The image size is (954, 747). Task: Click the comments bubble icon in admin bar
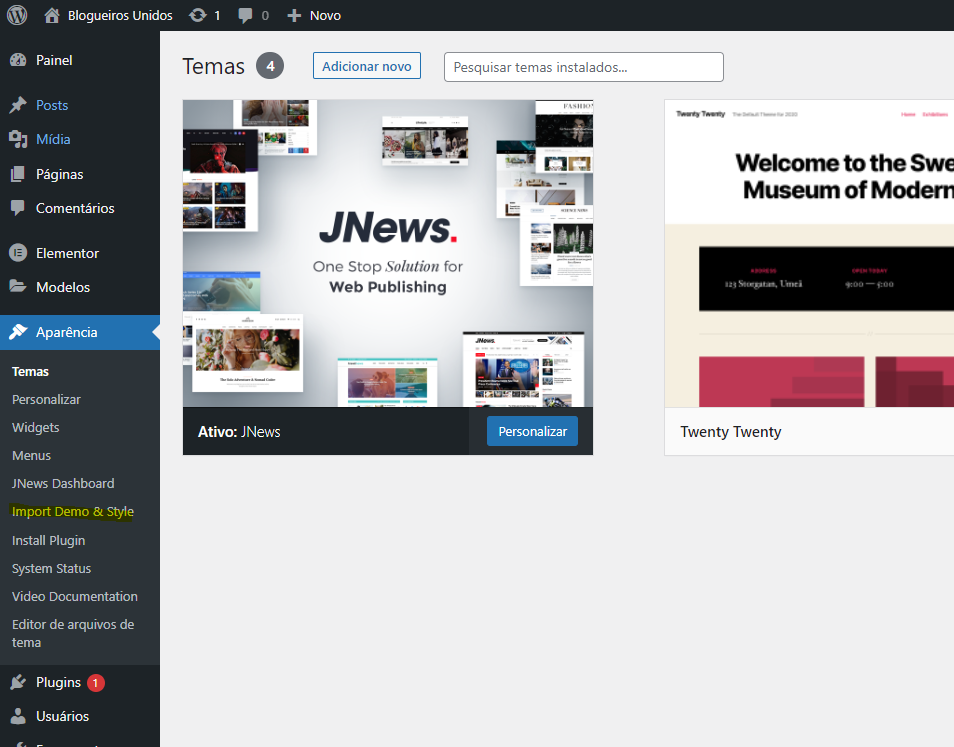tap(245, 16)
